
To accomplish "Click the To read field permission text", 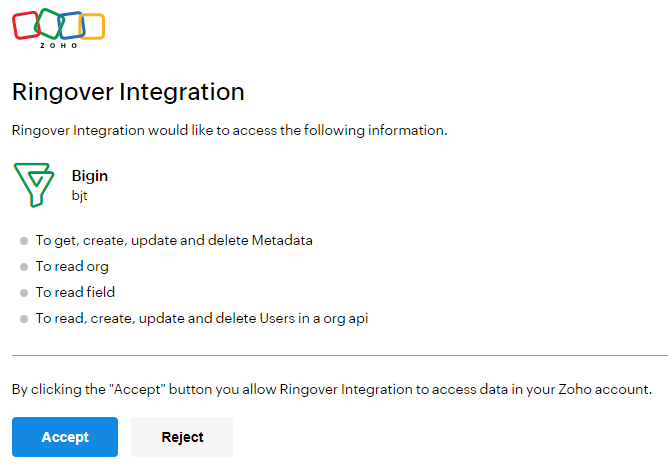I will pyautogui.click(x=75, y=292).
